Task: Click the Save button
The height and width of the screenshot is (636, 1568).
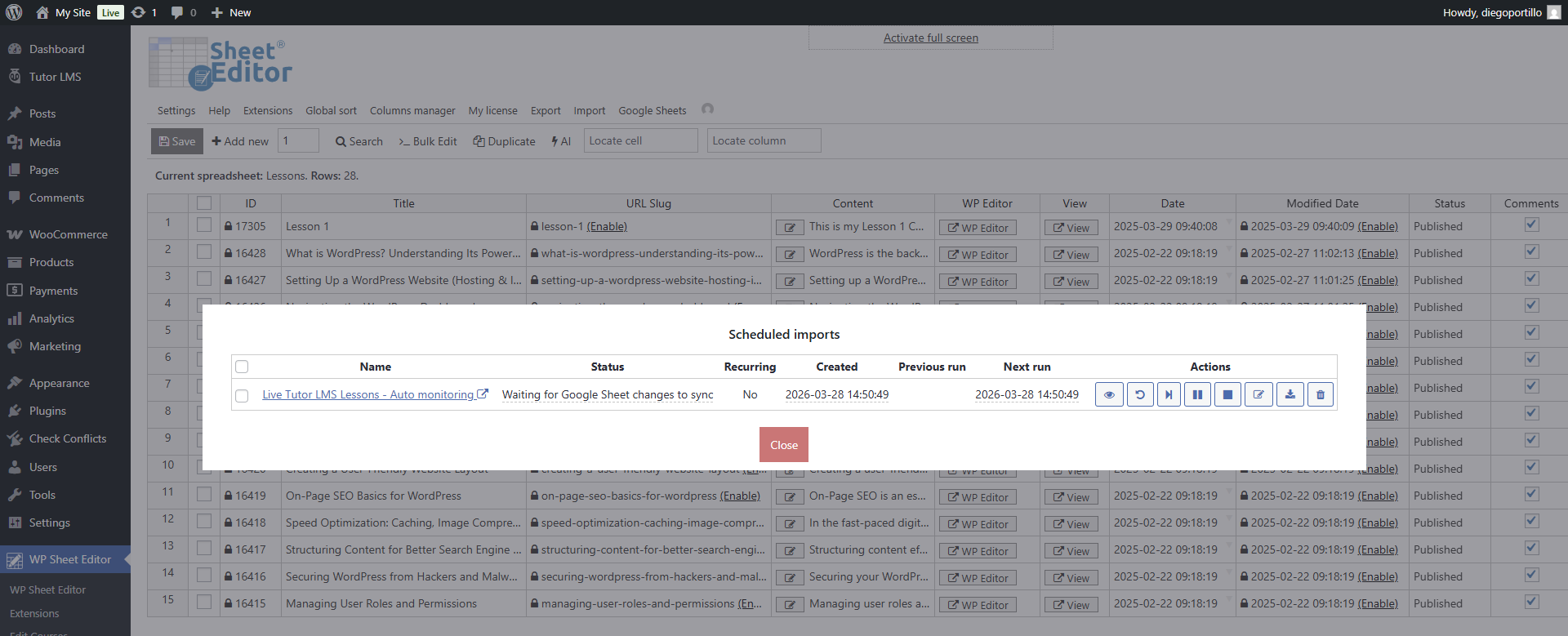Action: pos(177,141)
